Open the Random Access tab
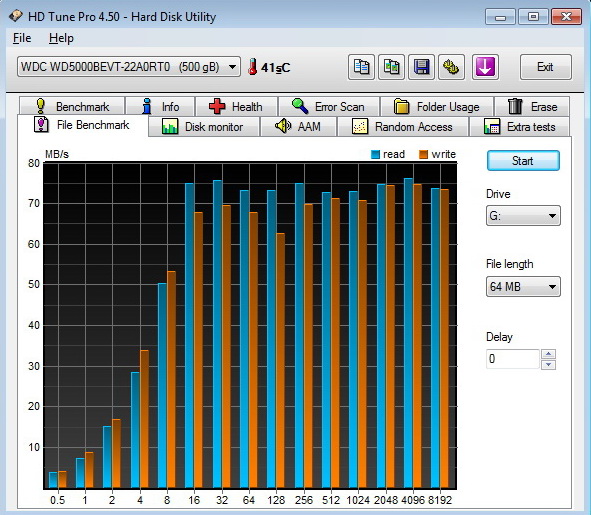The height and width of the screenshot is (515, 591). click(403, 126)
